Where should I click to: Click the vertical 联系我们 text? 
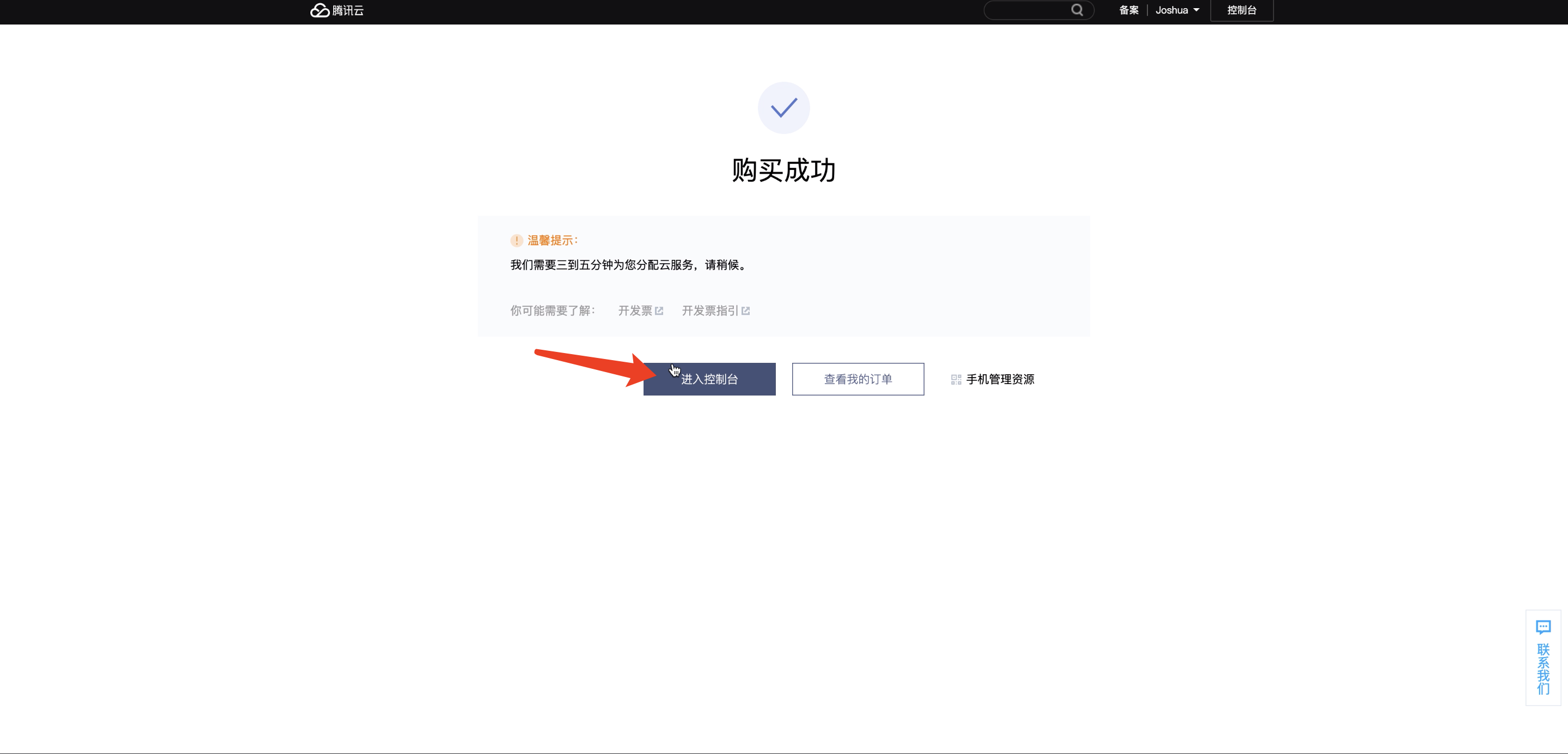[x=1543, y=668]
